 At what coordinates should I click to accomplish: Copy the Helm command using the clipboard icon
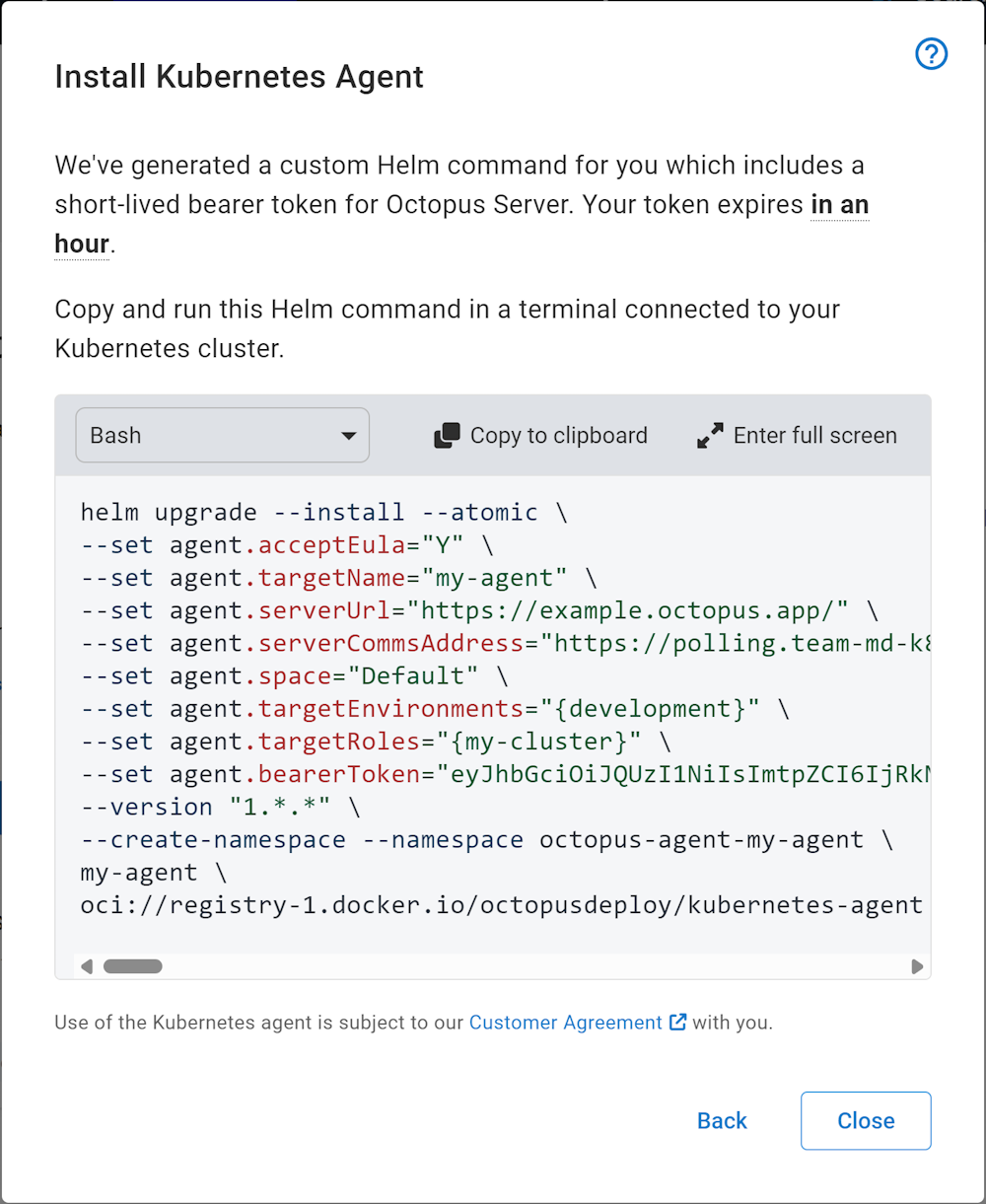pyautogui.click(x=447, y=435)
